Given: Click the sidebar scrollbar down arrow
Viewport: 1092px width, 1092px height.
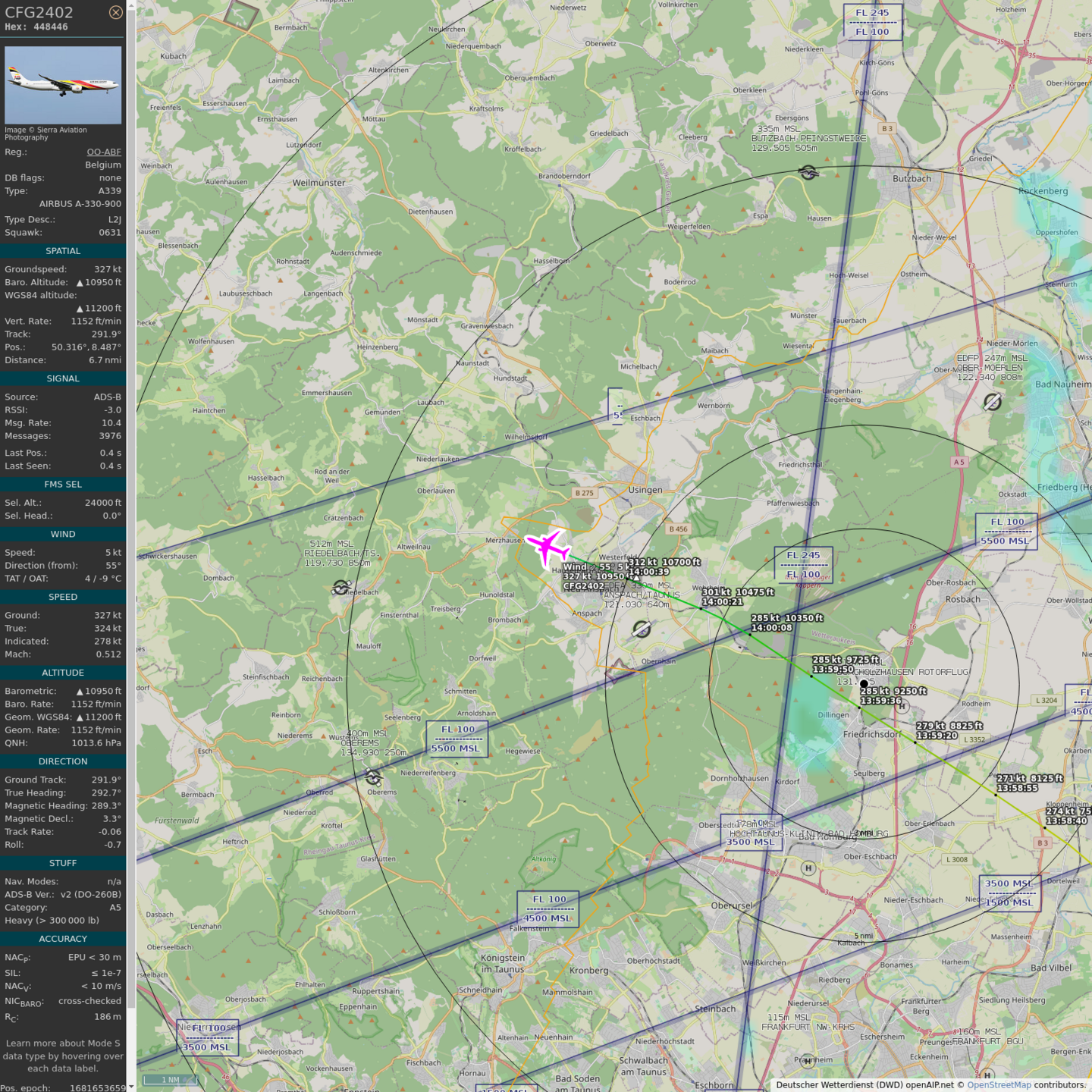Looking at the screenshot, I should point(131,1086).
